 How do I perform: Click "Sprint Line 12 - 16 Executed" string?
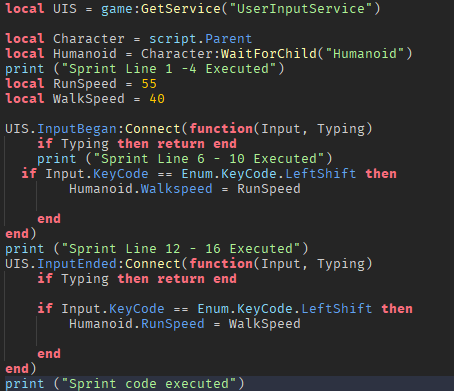point(181,249)
